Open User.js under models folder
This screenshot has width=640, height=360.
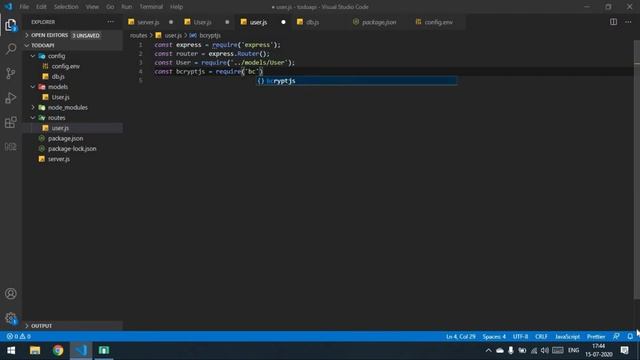[x=60, y=97]
